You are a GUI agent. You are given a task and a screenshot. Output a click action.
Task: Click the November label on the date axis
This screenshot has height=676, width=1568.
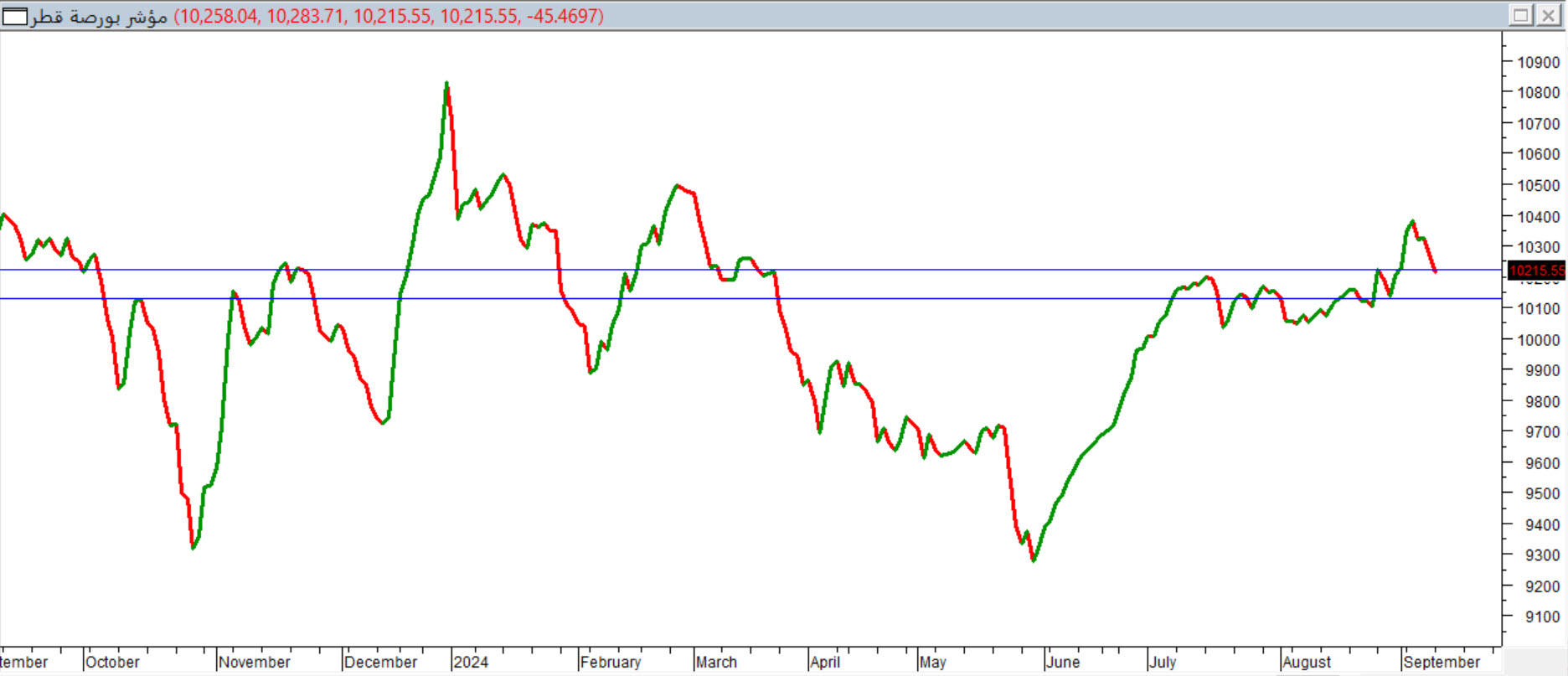pyautogui.click(x=254, y=662)
